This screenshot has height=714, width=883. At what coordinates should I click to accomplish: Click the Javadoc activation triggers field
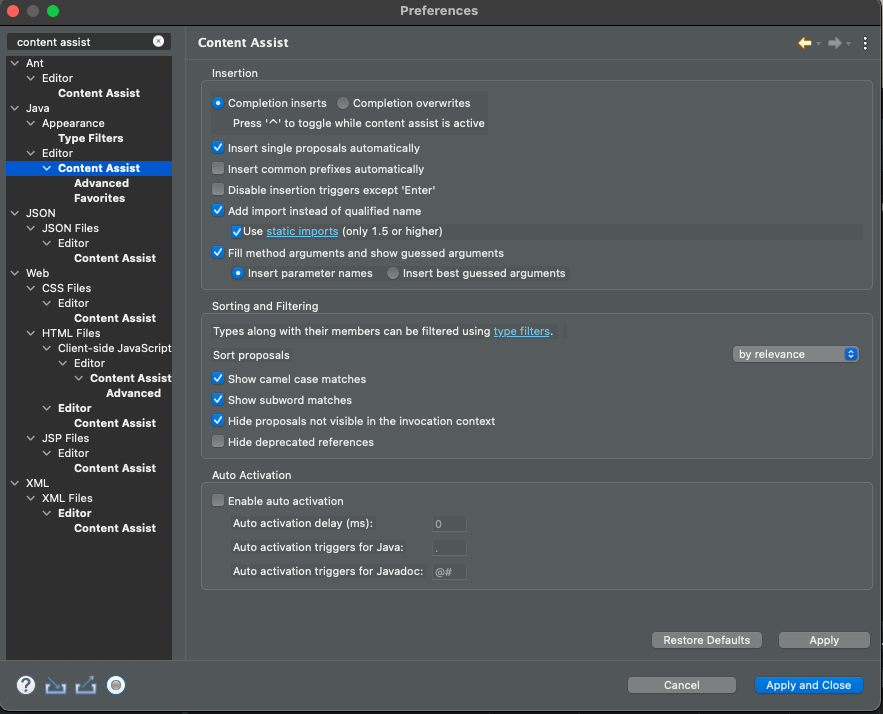click(449, 572)
